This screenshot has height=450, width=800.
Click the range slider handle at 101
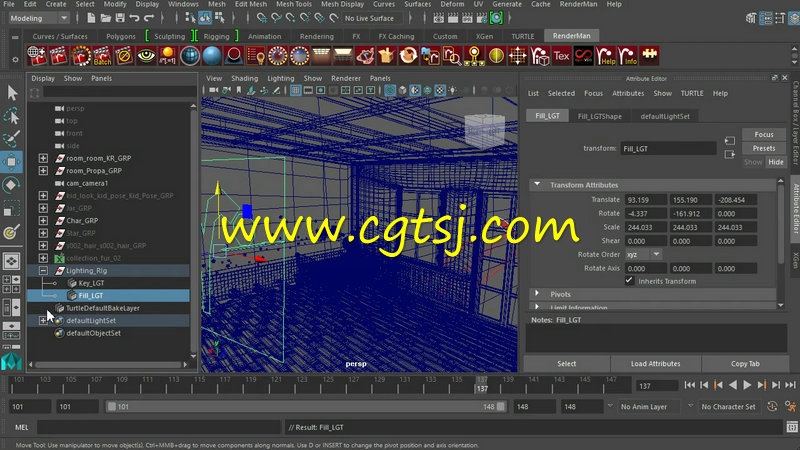(112, 407)
